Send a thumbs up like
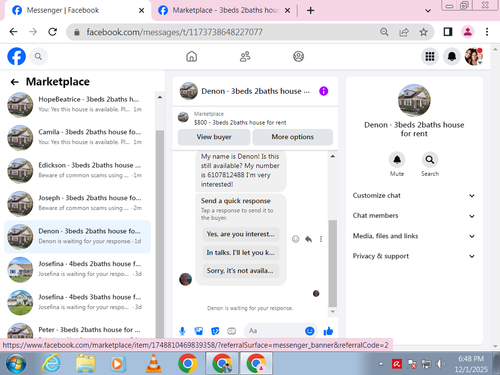The height and width of the screenshot is (375, 500). [328, 331]
